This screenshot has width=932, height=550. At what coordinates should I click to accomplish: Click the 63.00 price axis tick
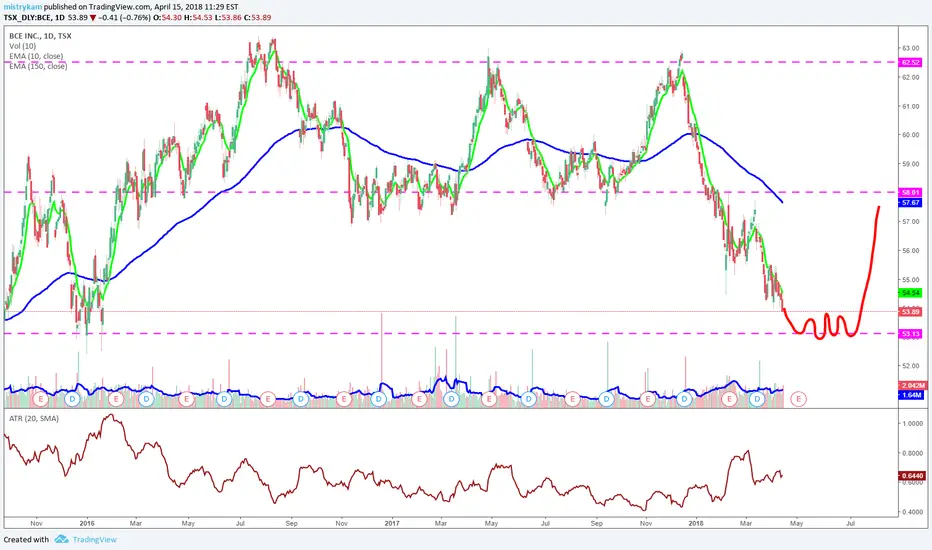[911, 48]
